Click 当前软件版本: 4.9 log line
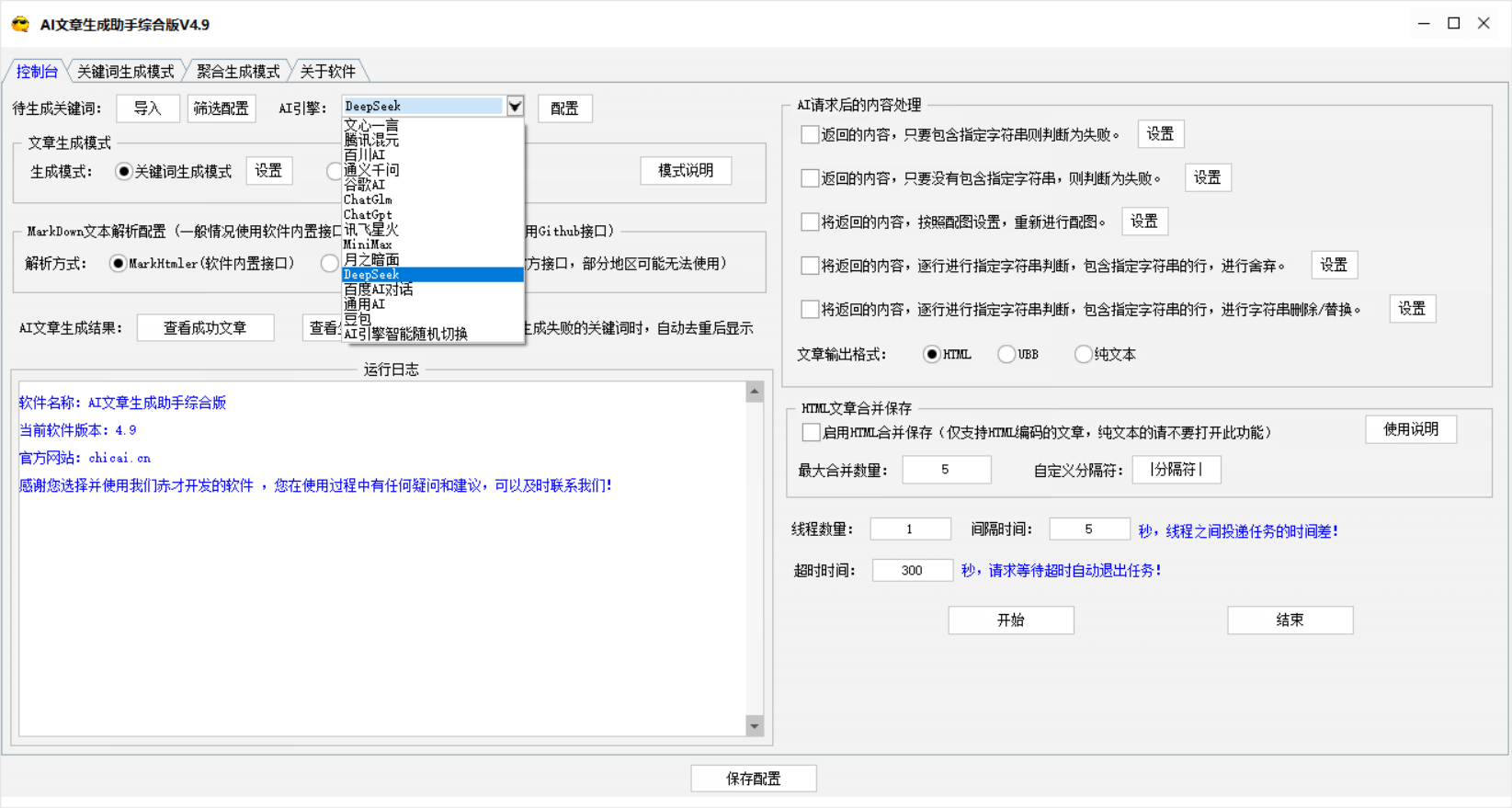The height and width of the screenshot is (808, 1512). 78,430
